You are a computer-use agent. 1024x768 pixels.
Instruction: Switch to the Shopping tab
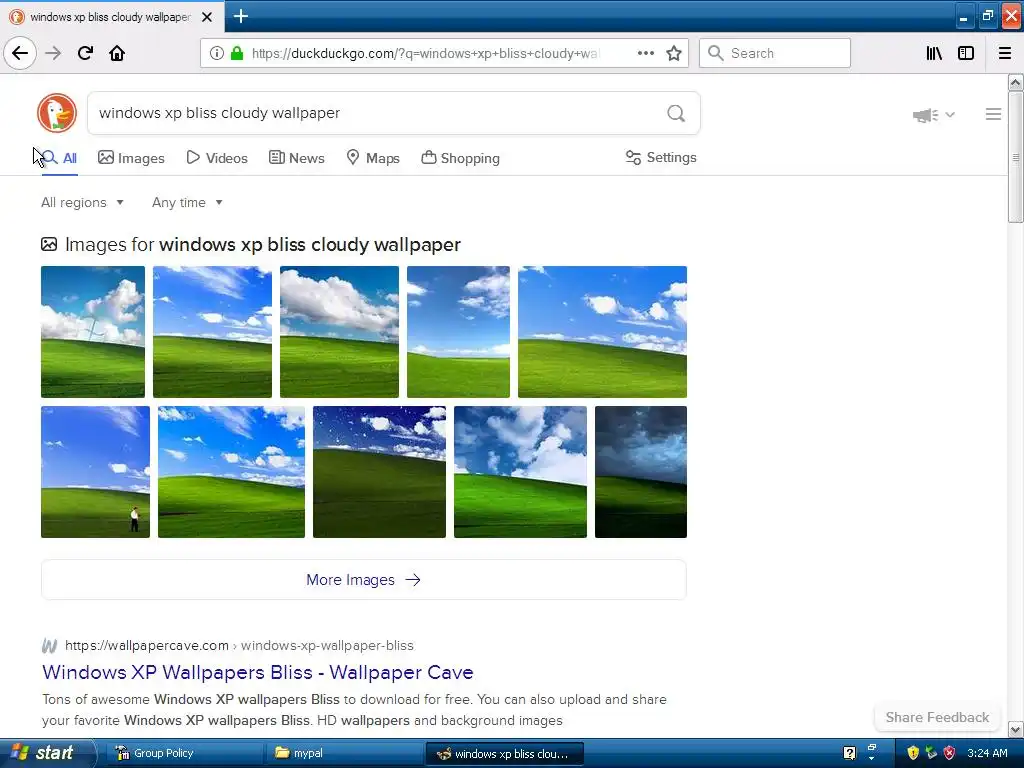[460, 158]
